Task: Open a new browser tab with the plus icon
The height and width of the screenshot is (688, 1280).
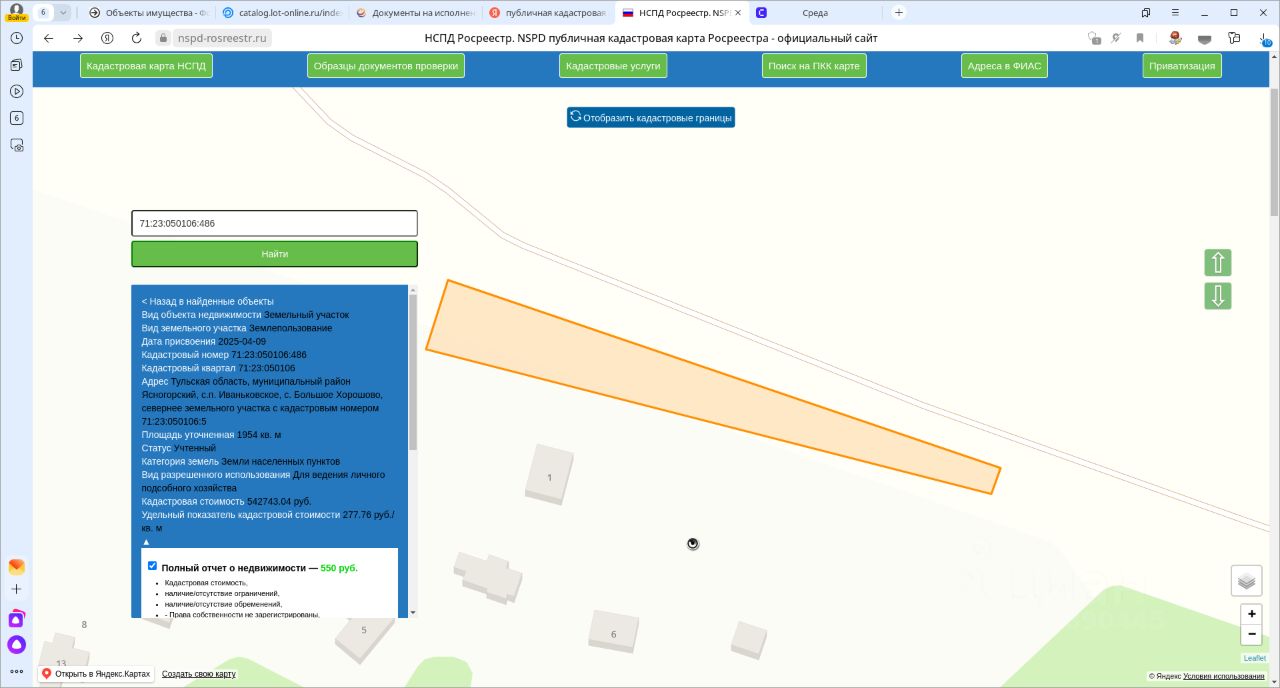Action: 899,13
